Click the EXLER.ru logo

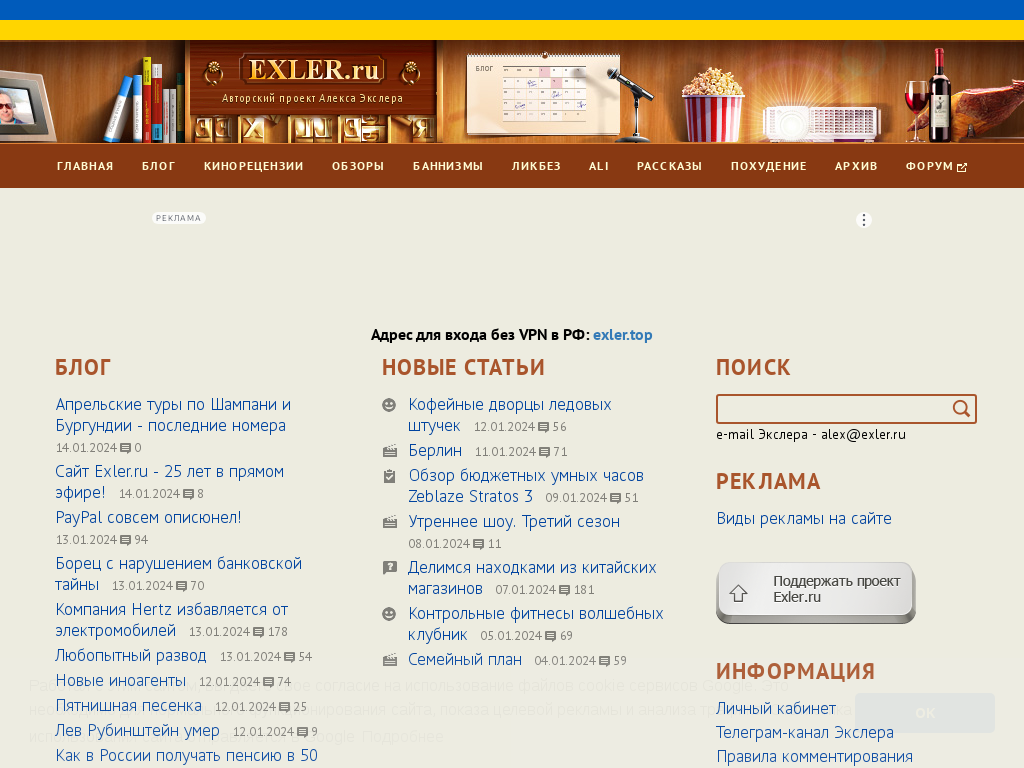tap(312, 70)
